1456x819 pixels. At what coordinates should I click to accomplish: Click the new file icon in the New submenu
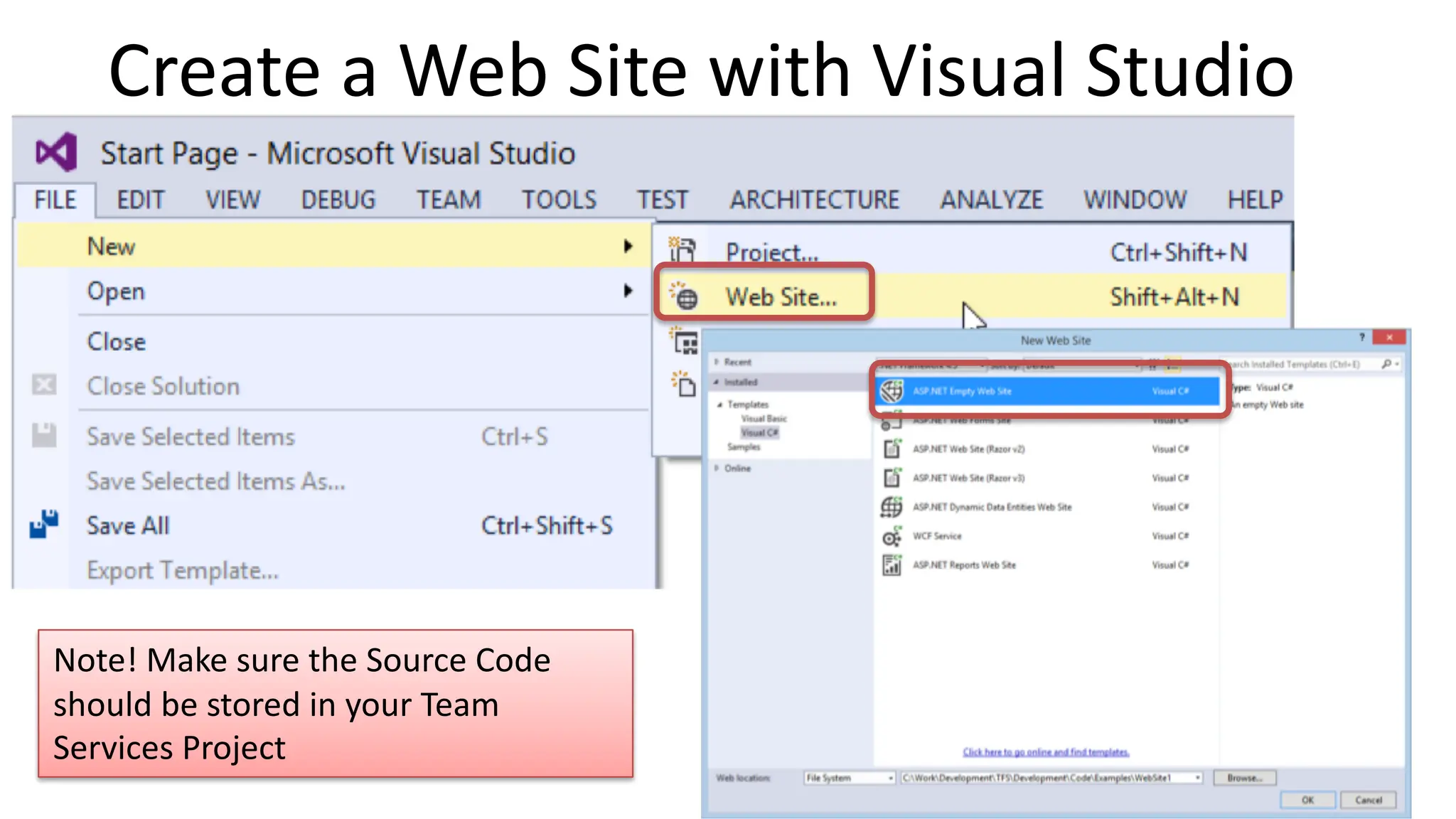click(683, 384)
